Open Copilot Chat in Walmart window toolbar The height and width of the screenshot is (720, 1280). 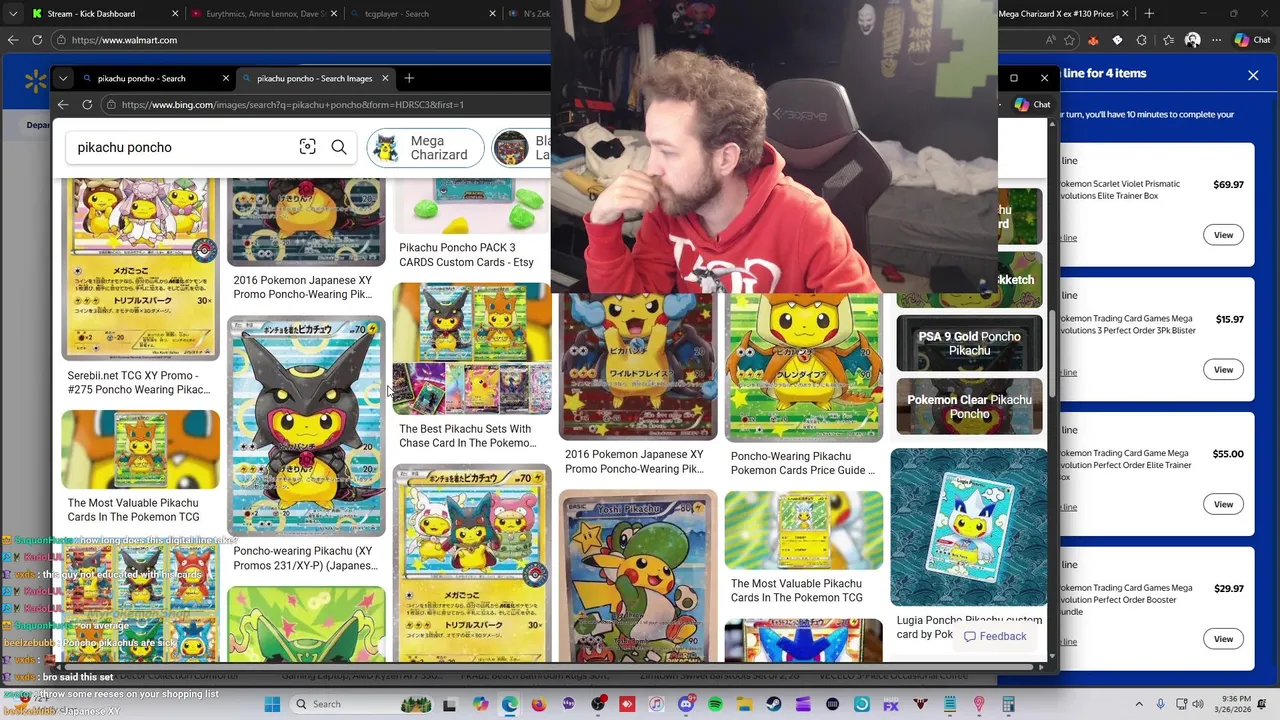tap(1253, 40)
